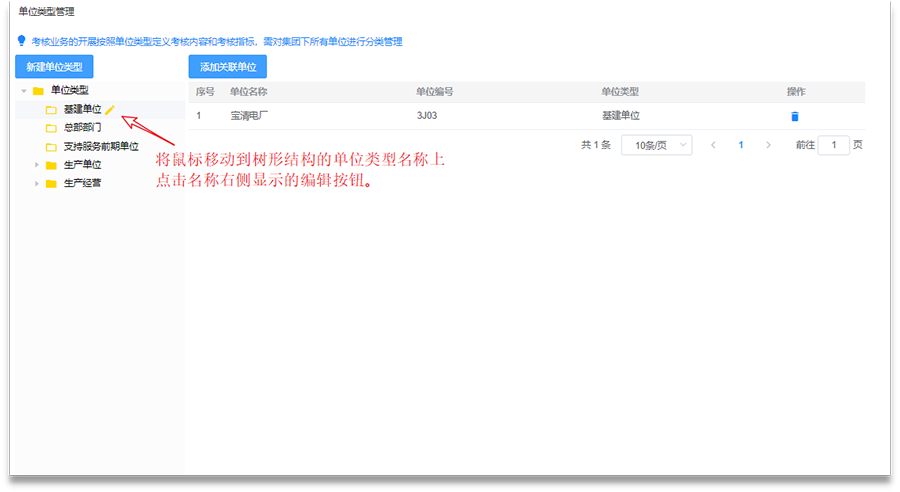Screen dimensions: 900x492
Task: Go to next page with right chevron
Action: pos(768,145)
